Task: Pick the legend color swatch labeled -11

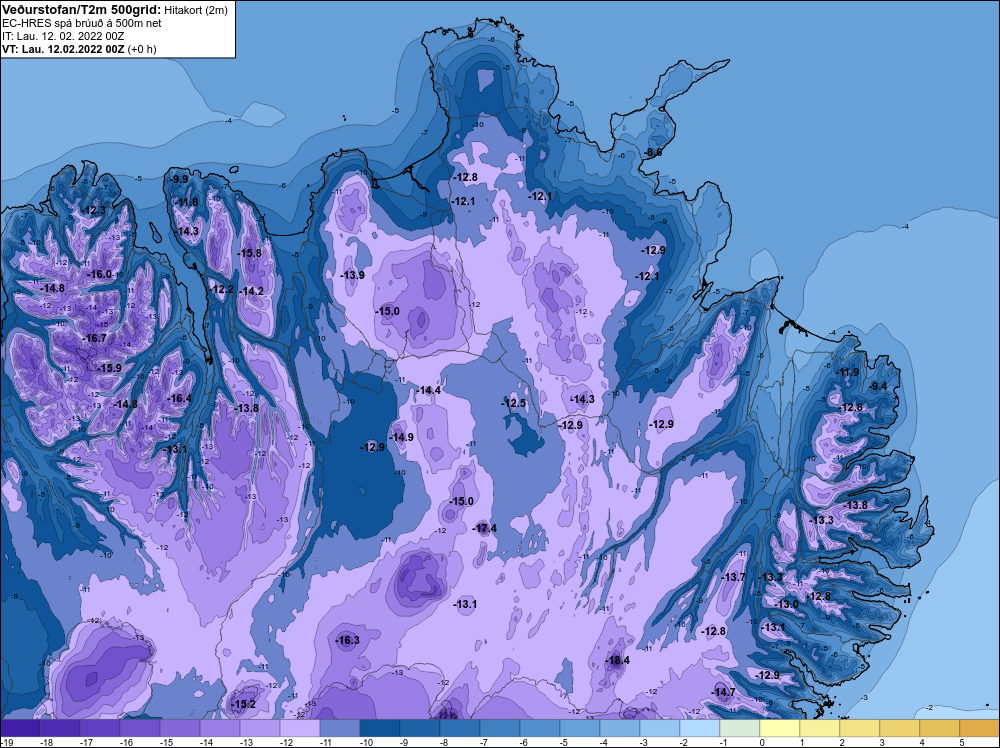Action: click(340, 728)
